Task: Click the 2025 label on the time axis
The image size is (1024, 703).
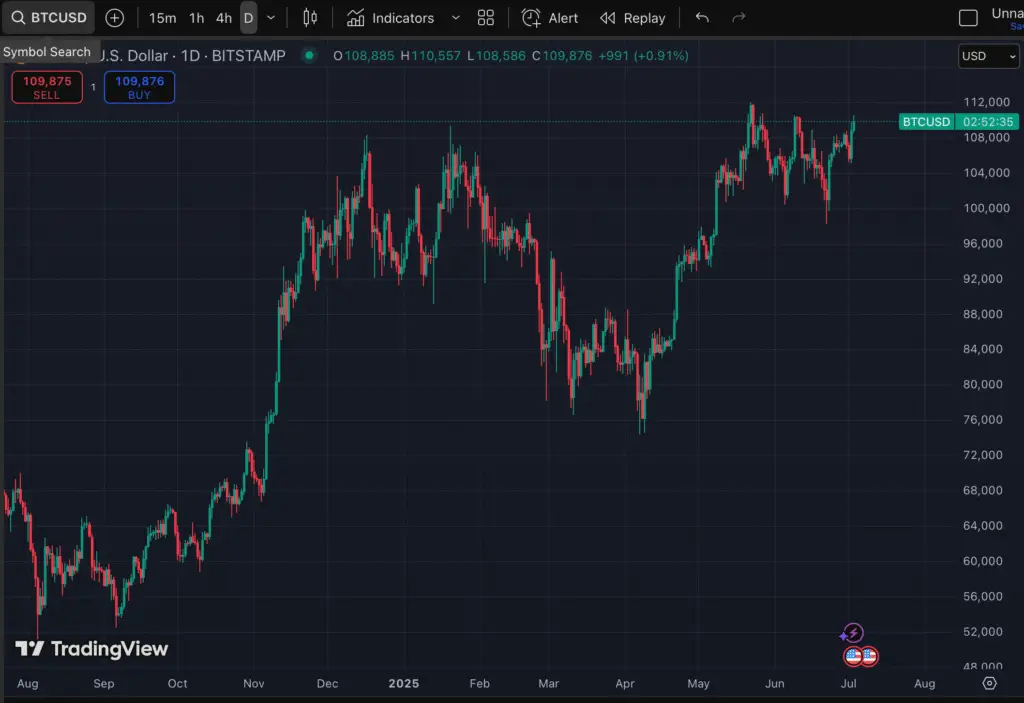Action: (404, 683)
